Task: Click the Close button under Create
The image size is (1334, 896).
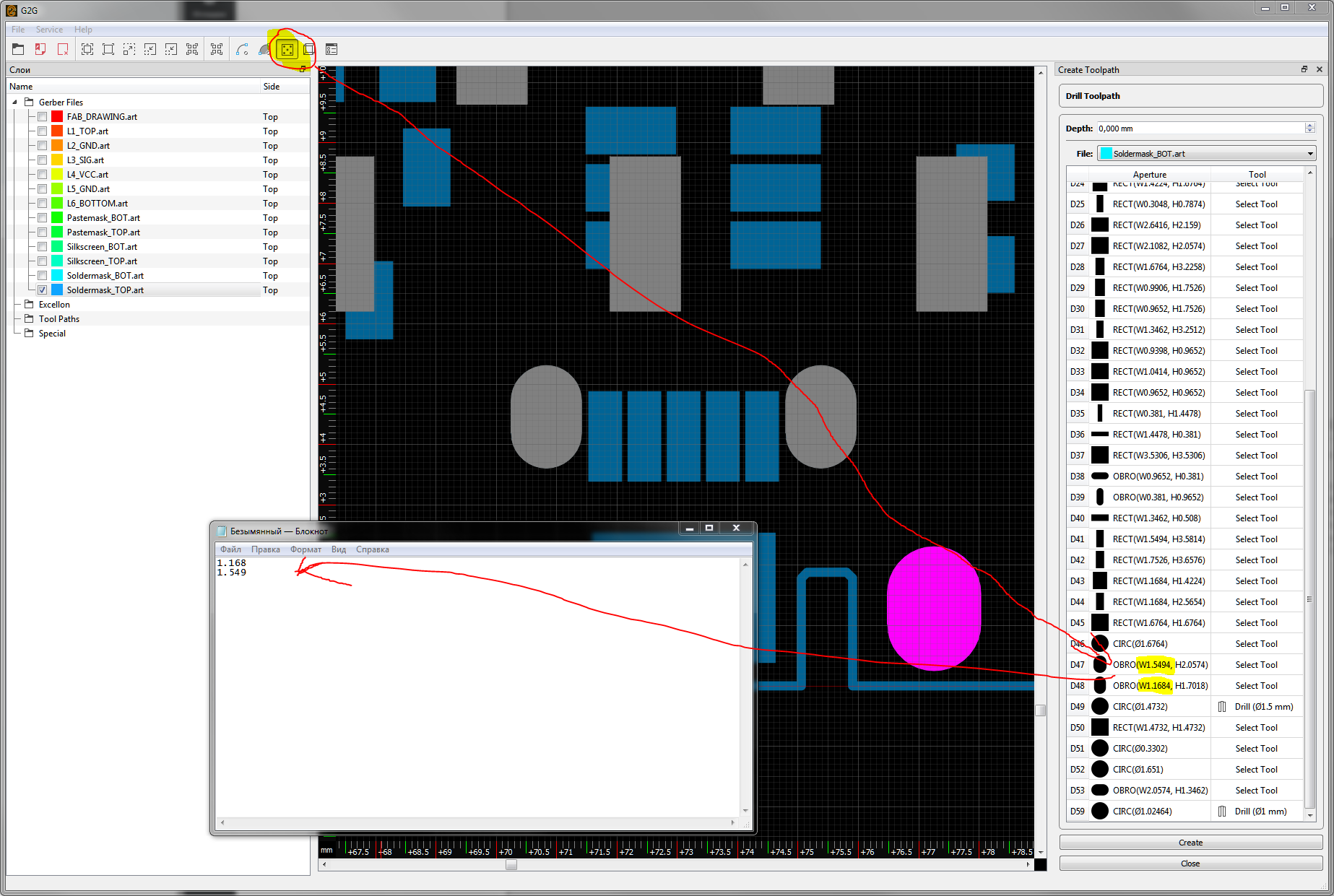Action: point(1191,864)
